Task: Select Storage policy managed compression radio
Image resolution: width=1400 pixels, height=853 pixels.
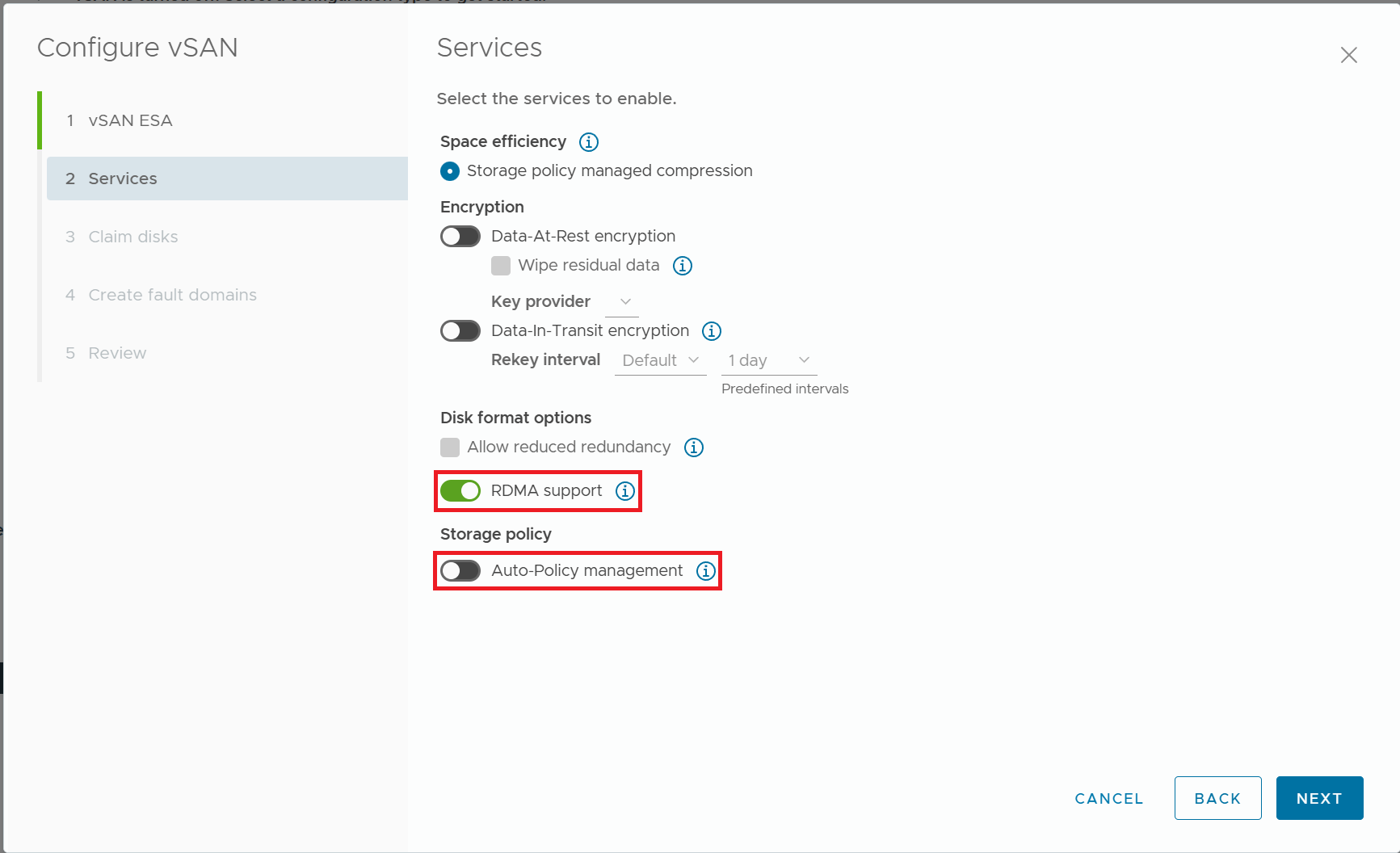Action: tap(450, 171)
